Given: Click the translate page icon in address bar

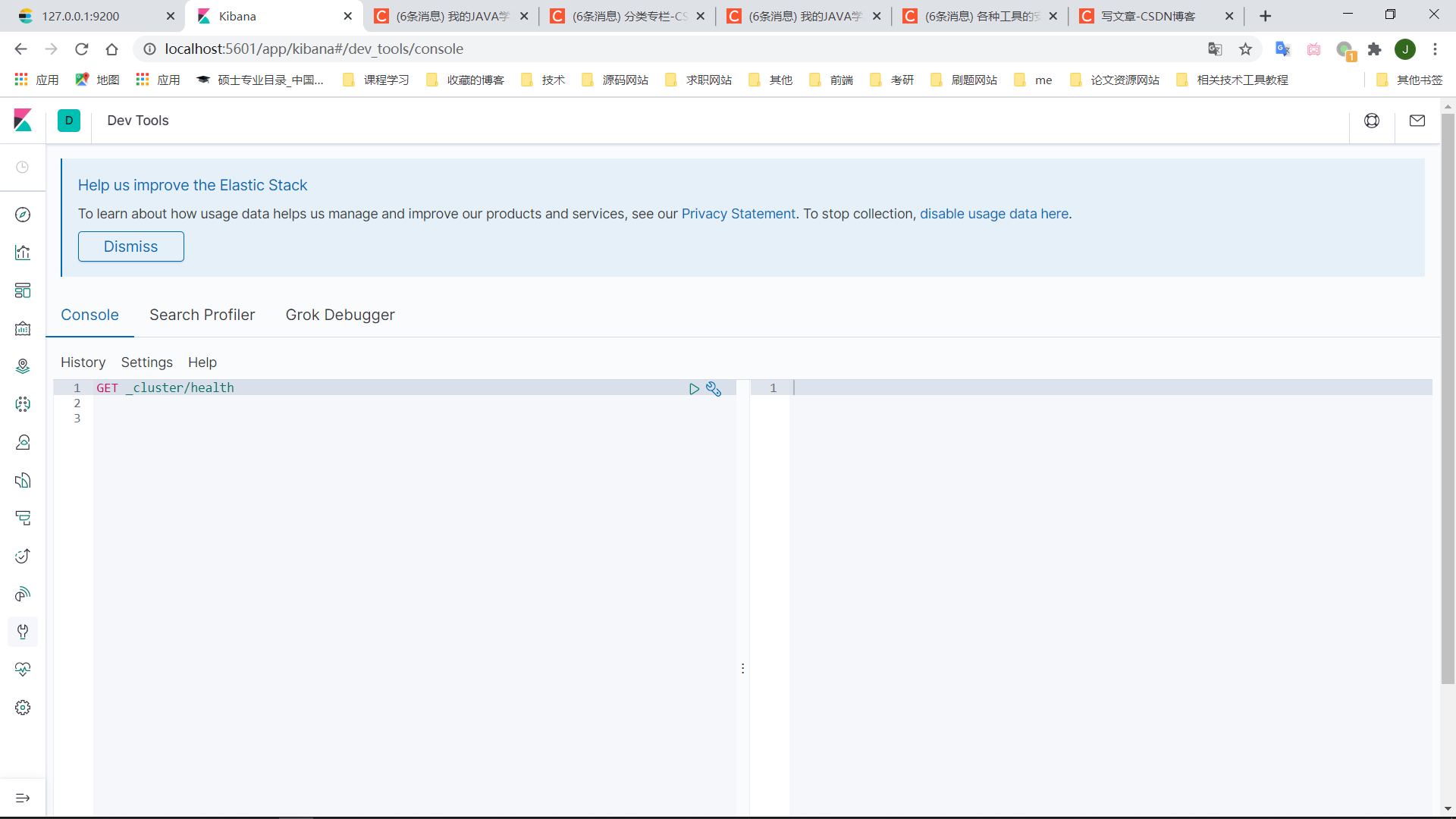Looking at the screenshot, I should click(1215, 49).
